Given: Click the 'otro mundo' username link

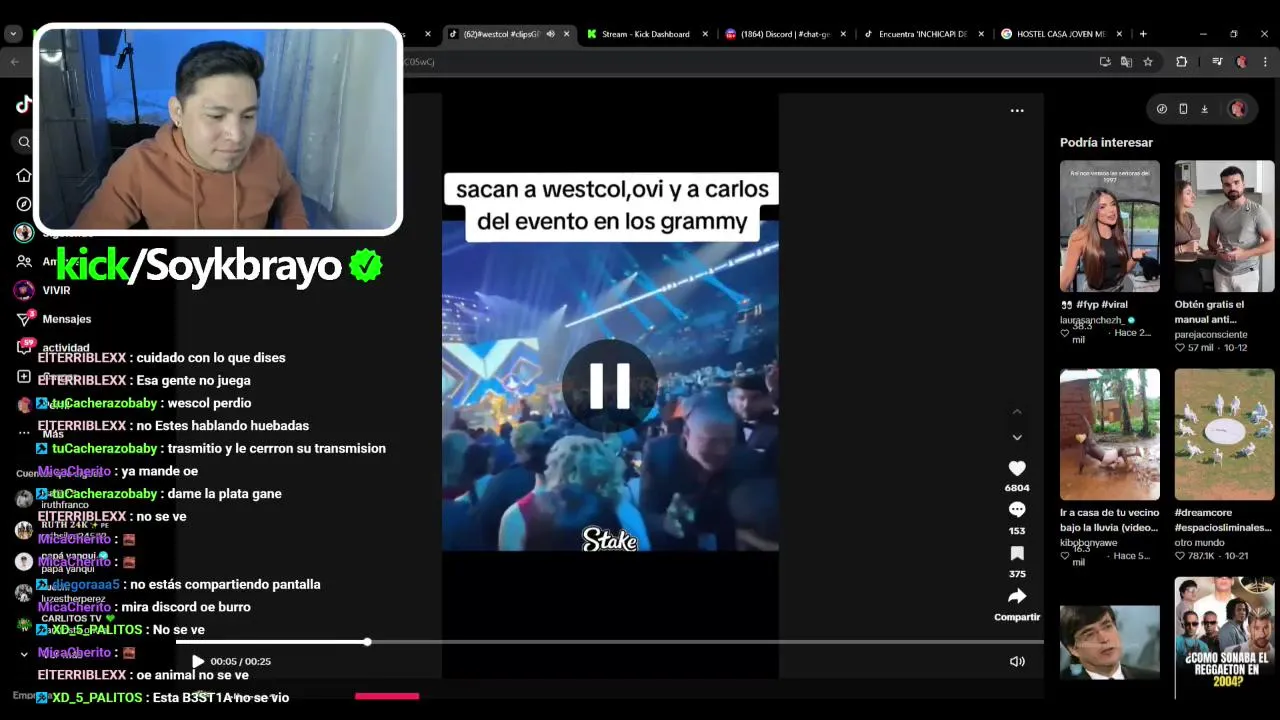Looking at the screenshot, I should 1199,543.
